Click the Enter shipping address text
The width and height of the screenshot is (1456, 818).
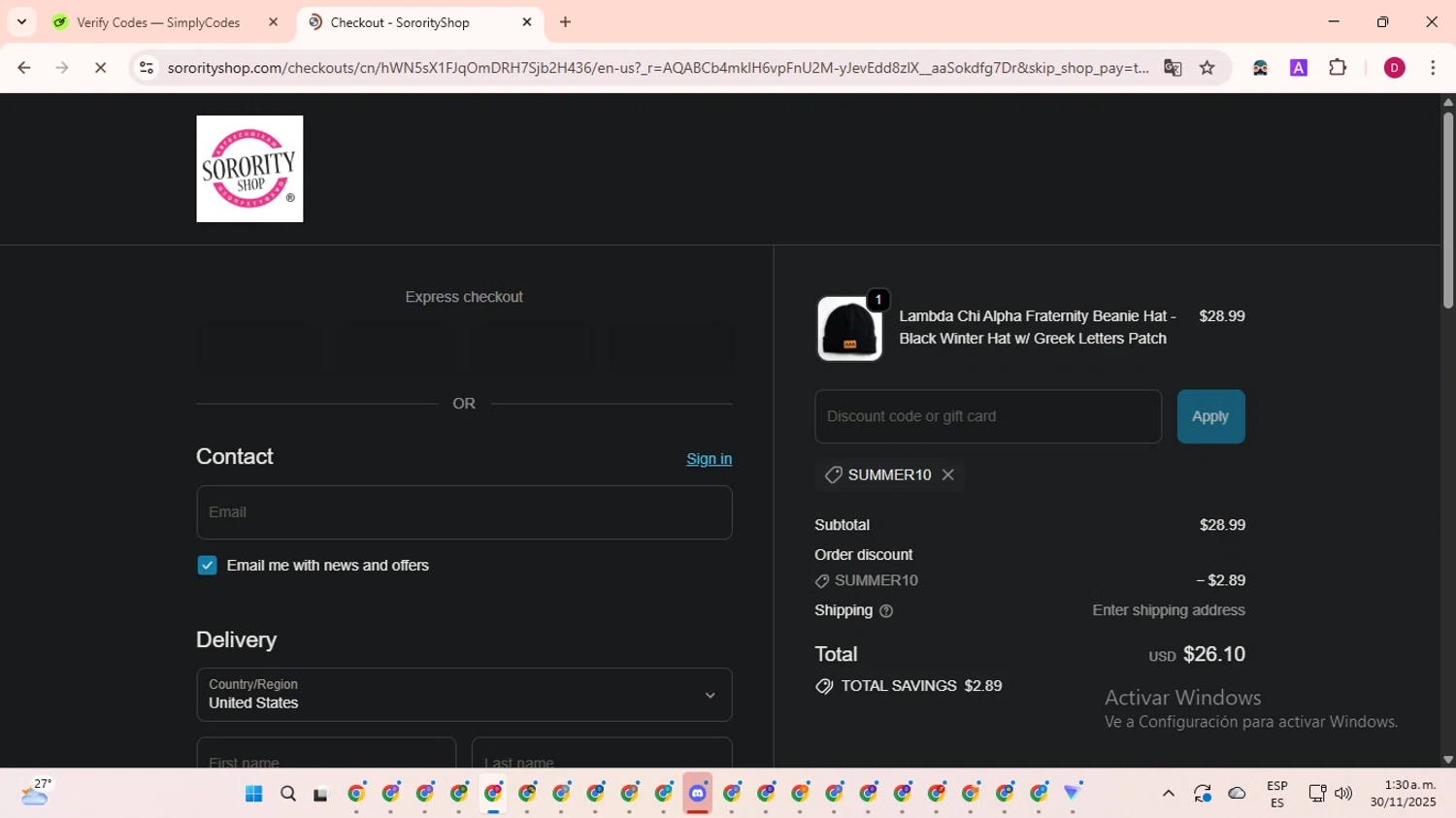click(1169, 610)
